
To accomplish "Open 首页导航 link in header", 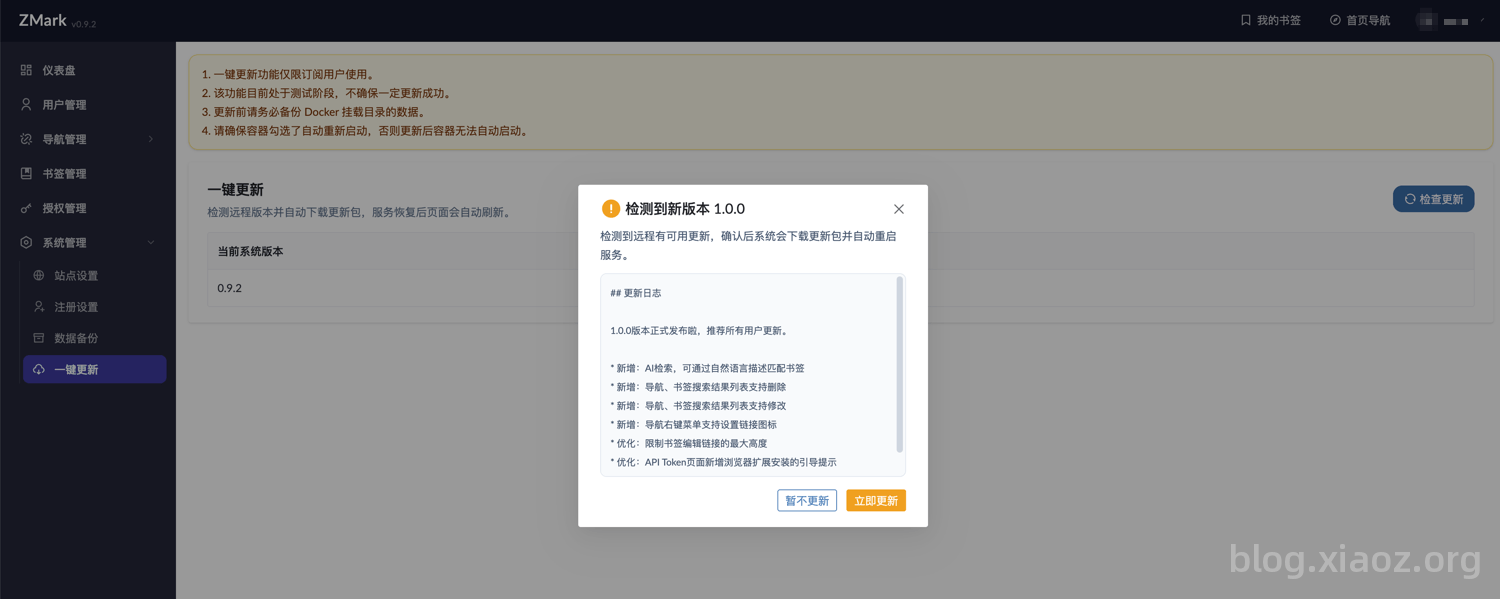I will [1359, 20].
